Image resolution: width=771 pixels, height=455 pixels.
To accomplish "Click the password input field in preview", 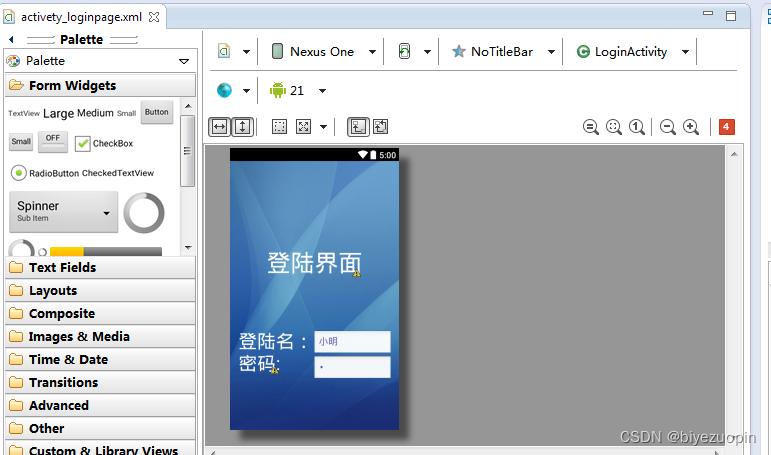I will (353, 367).
